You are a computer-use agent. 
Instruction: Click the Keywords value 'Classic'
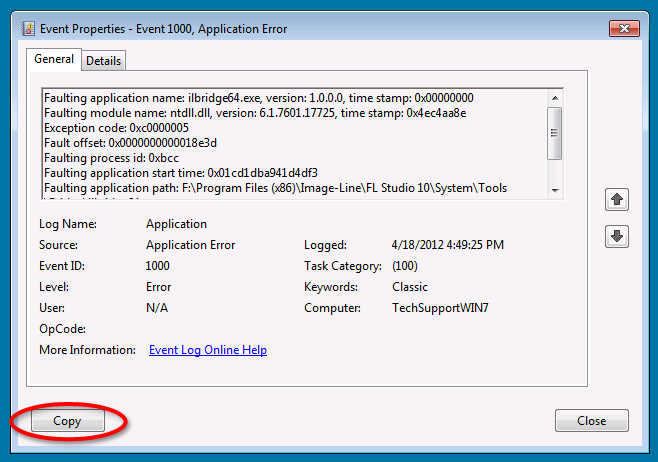[x=410, y=287]
